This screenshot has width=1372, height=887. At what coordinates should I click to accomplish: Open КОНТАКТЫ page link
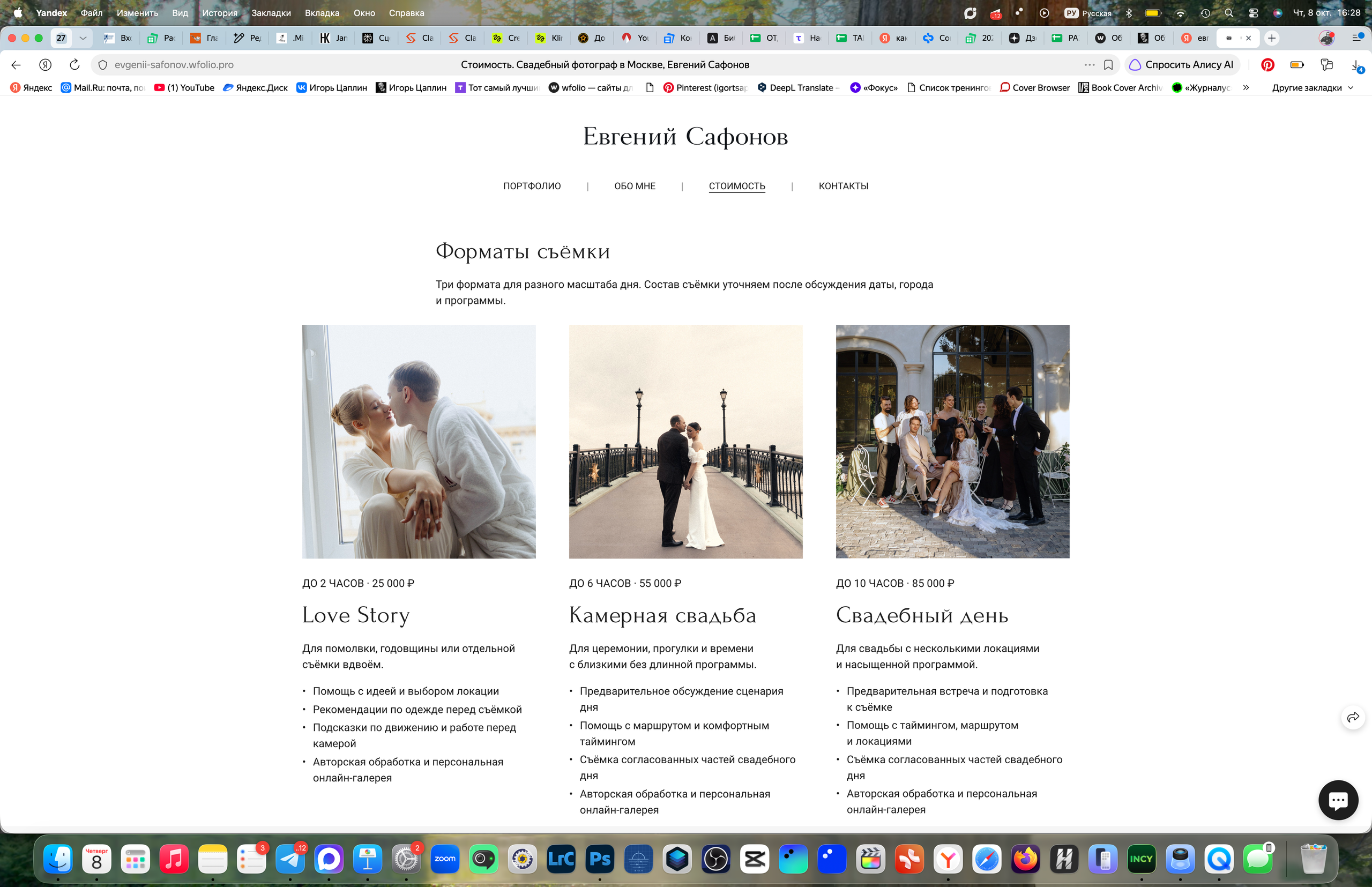(x=843, y=186)
